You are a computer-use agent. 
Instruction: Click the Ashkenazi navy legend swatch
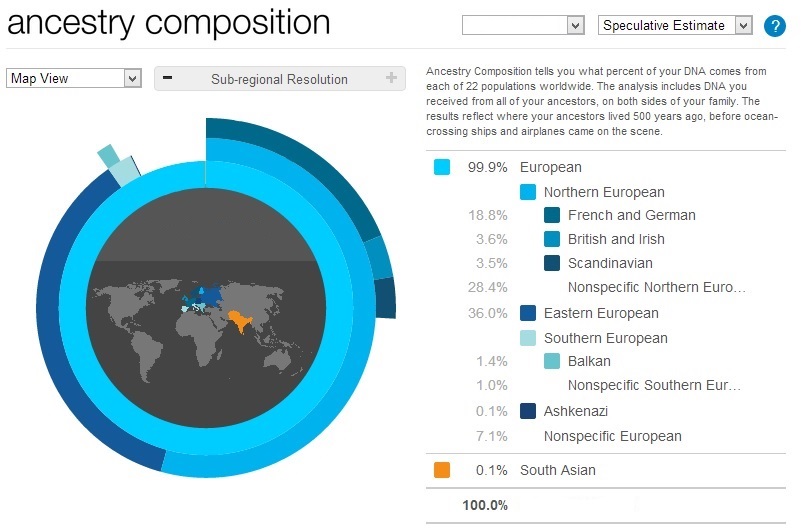pos(528,411)
